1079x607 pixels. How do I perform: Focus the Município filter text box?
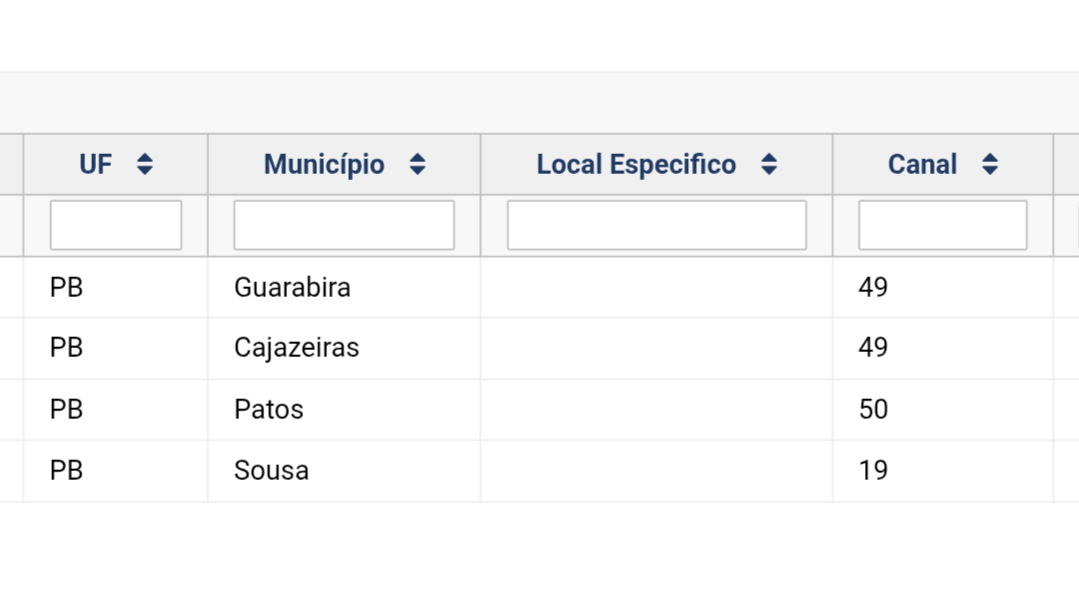click(x=344, y=225)
